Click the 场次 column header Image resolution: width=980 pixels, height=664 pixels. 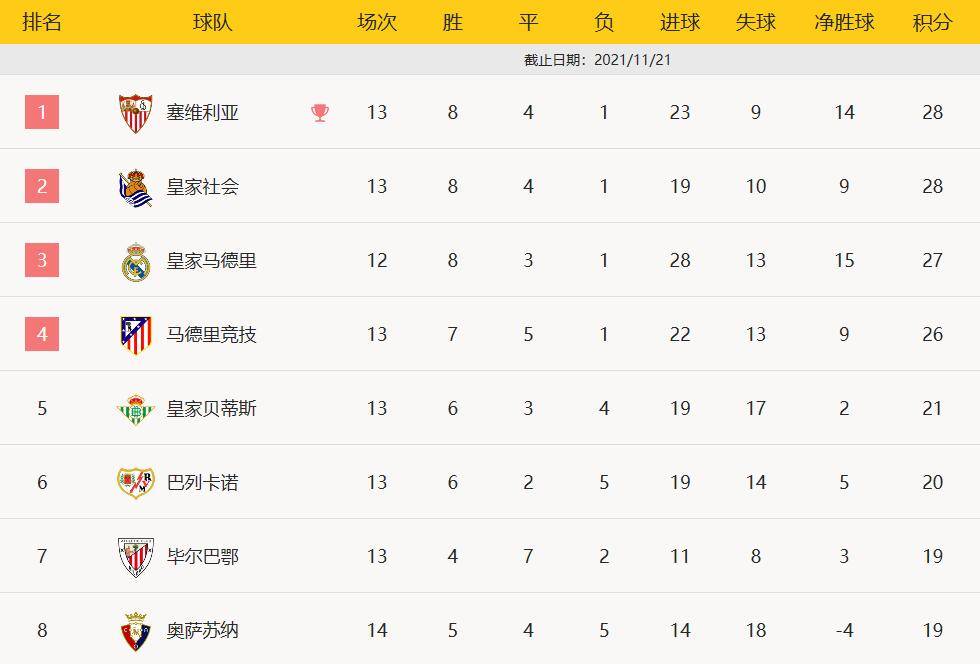coord(377,22)
